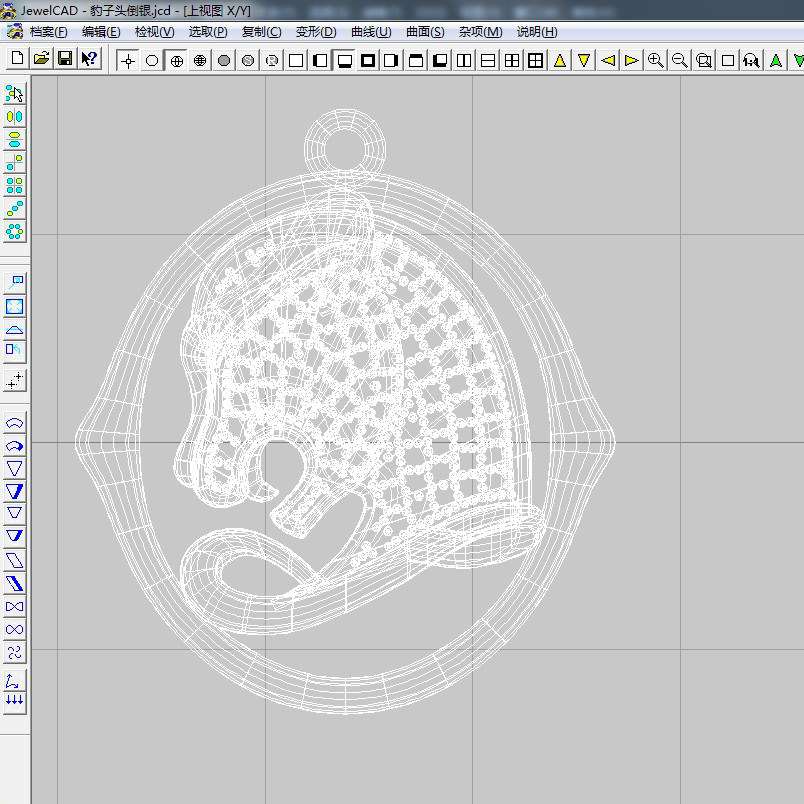The height and width of the screenshot is (804, 804).
Task: Select the filled arch with arrow bend tool
Action: pyautogui.click(x=14, y=446)
